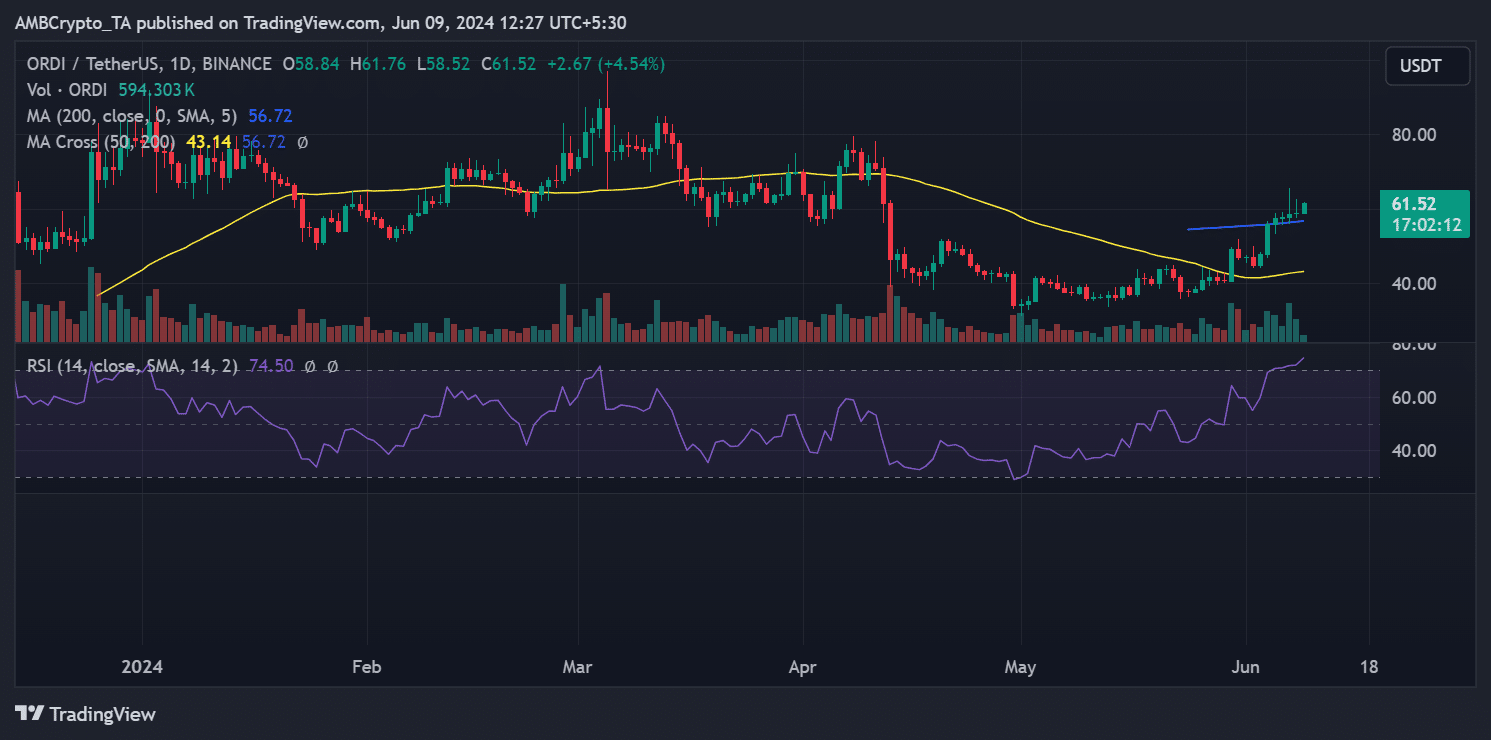1491x740 pixels.
Task: Click the 594.303K volume value
Action: (x=159, y=90)
